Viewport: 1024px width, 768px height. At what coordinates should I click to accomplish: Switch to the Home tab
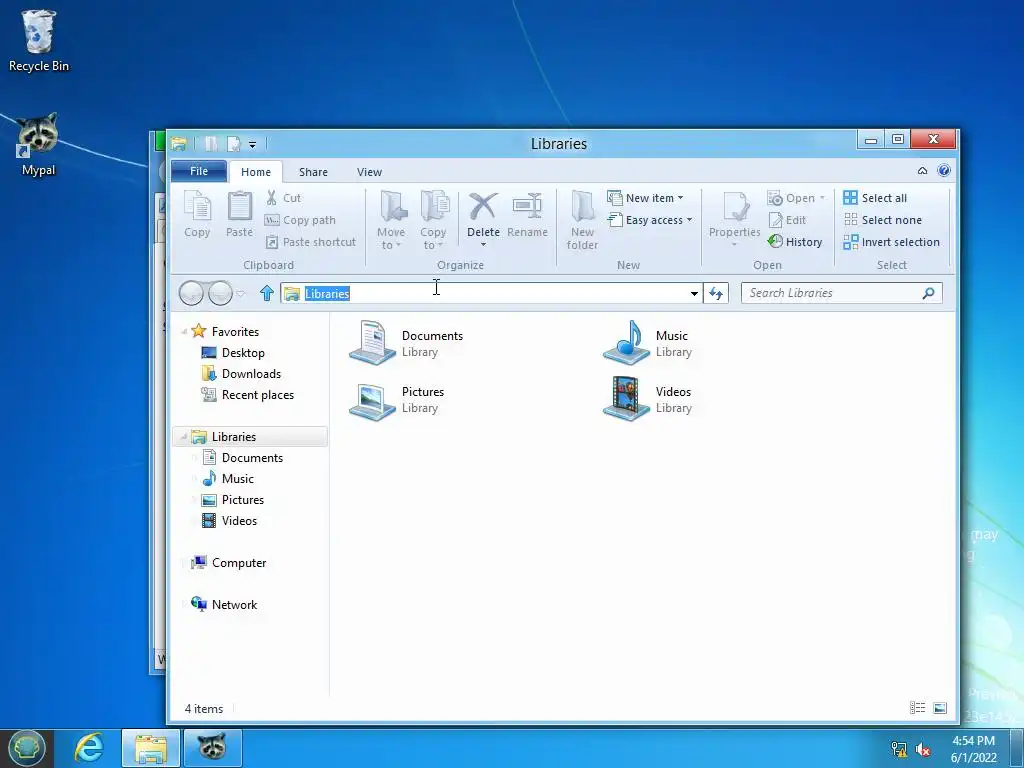click(255, 172)
